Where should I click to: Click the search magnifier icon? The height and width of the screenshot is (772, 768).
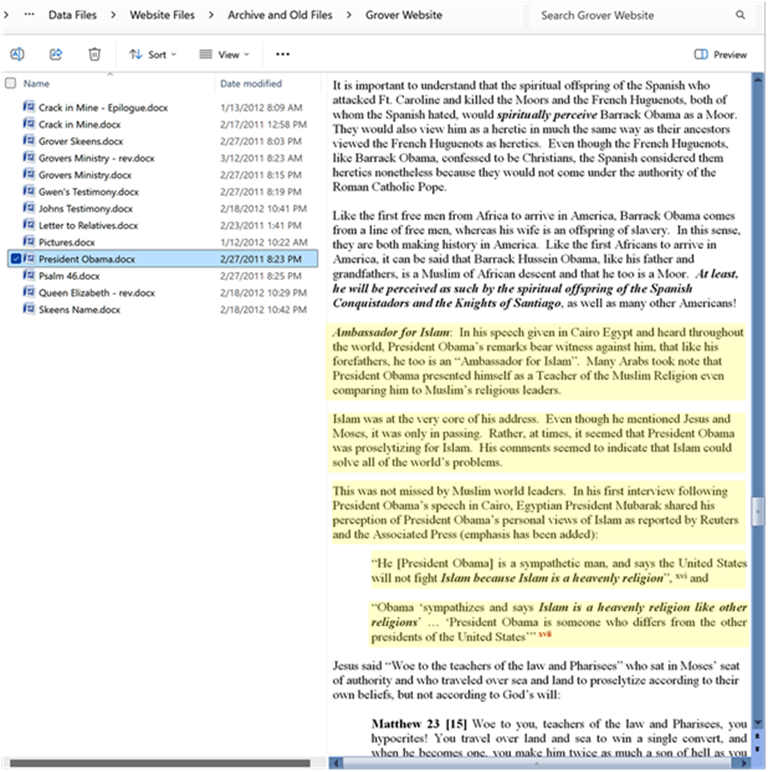point(740,16)
